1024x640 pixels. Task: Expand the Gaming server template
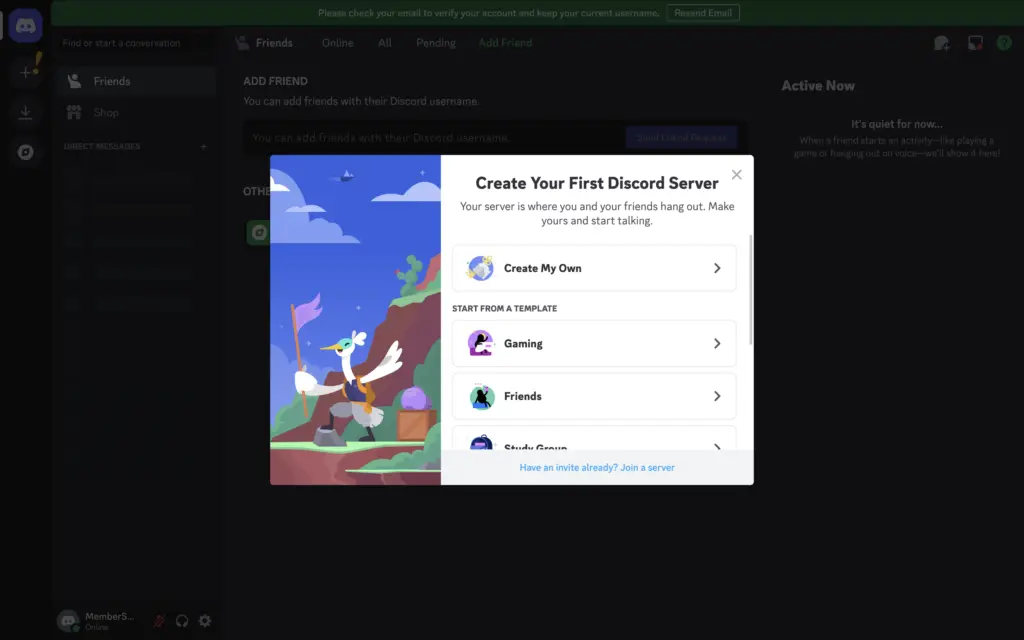594,343
